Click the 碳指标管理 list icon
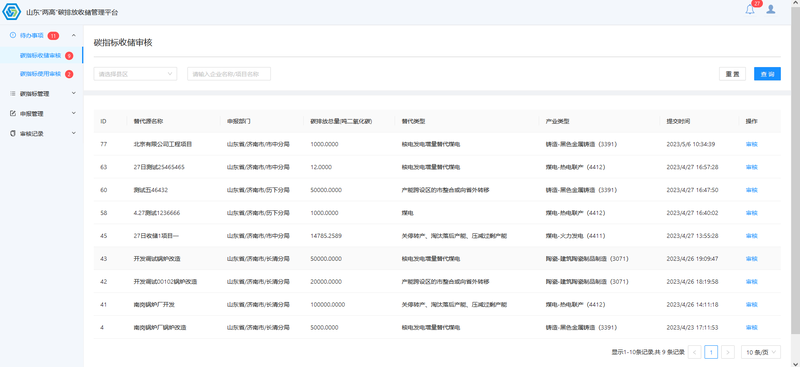The height and width of the screenshot is (367, 800). [13, 93]
